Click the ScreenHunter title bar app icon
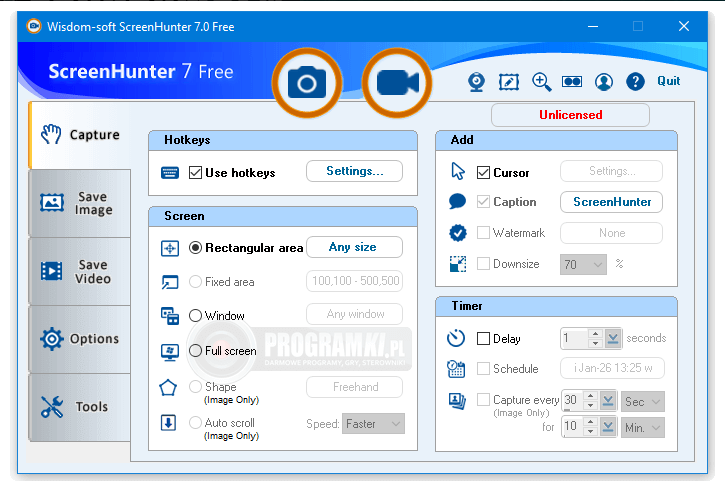Image resolution: width=725 pixels, height=490 pixels. click(34, 26)
